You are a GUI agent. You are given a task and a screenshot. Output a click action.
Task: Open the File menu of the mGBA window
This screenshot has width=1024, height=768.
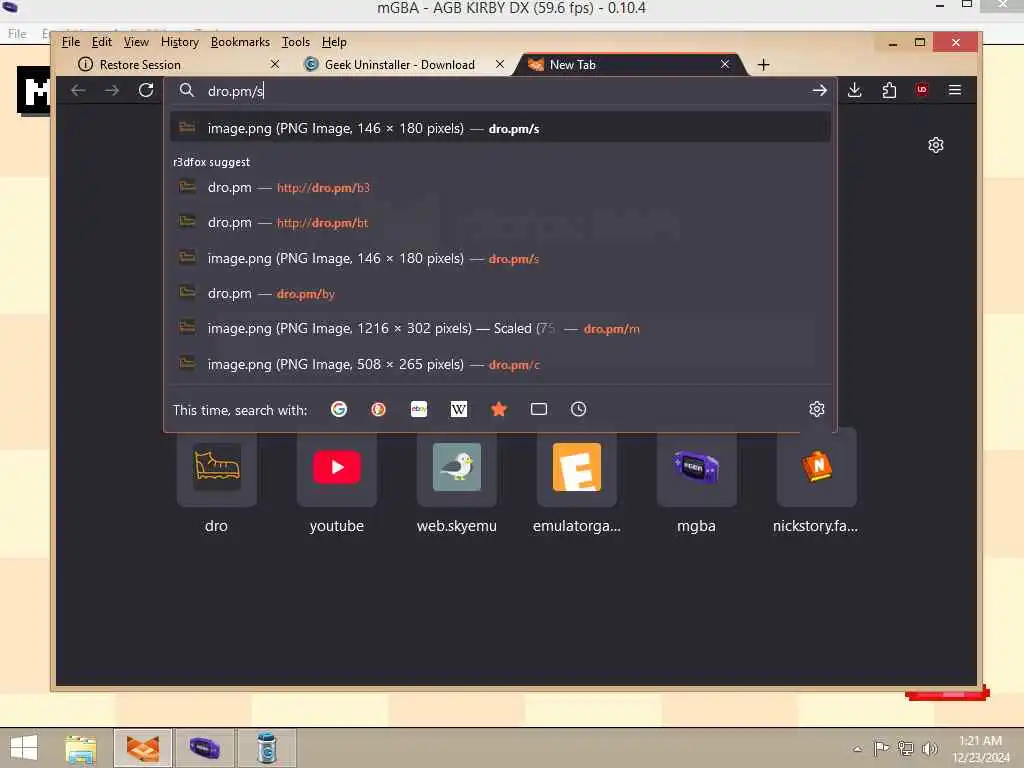tap(17, 33)
